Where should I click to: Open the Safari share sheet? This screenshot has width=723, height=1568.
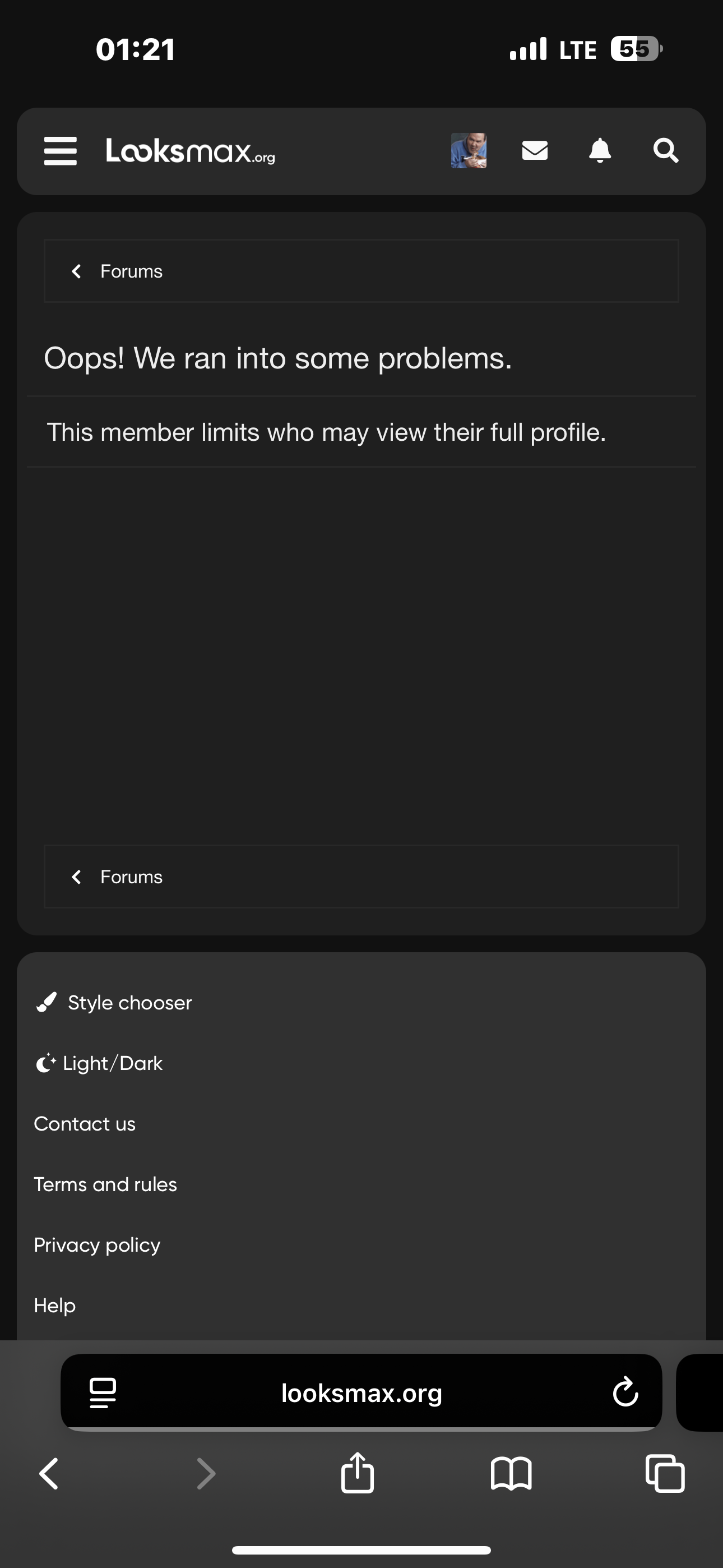point(357,1474)
